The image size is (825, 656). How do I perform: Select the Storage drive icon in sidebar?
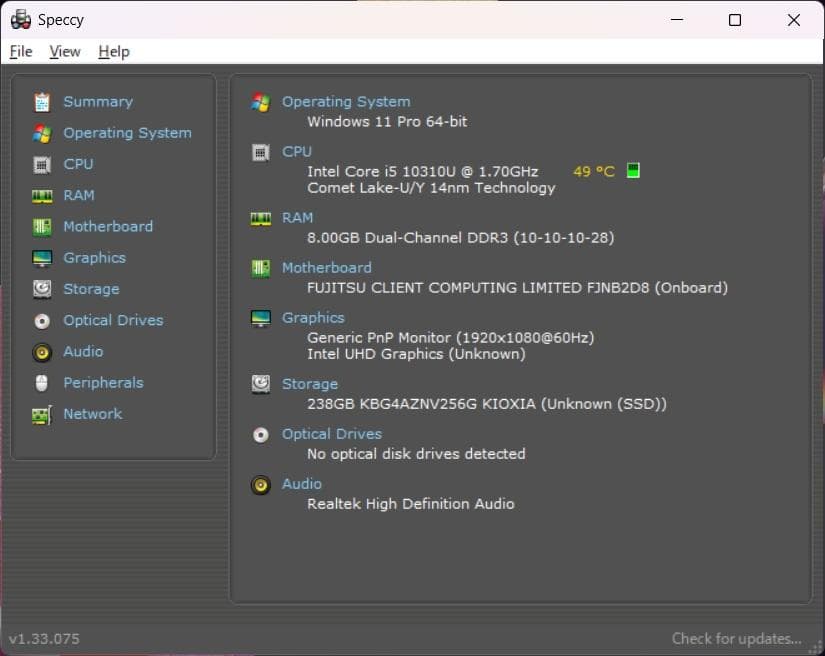pos(41,288)
